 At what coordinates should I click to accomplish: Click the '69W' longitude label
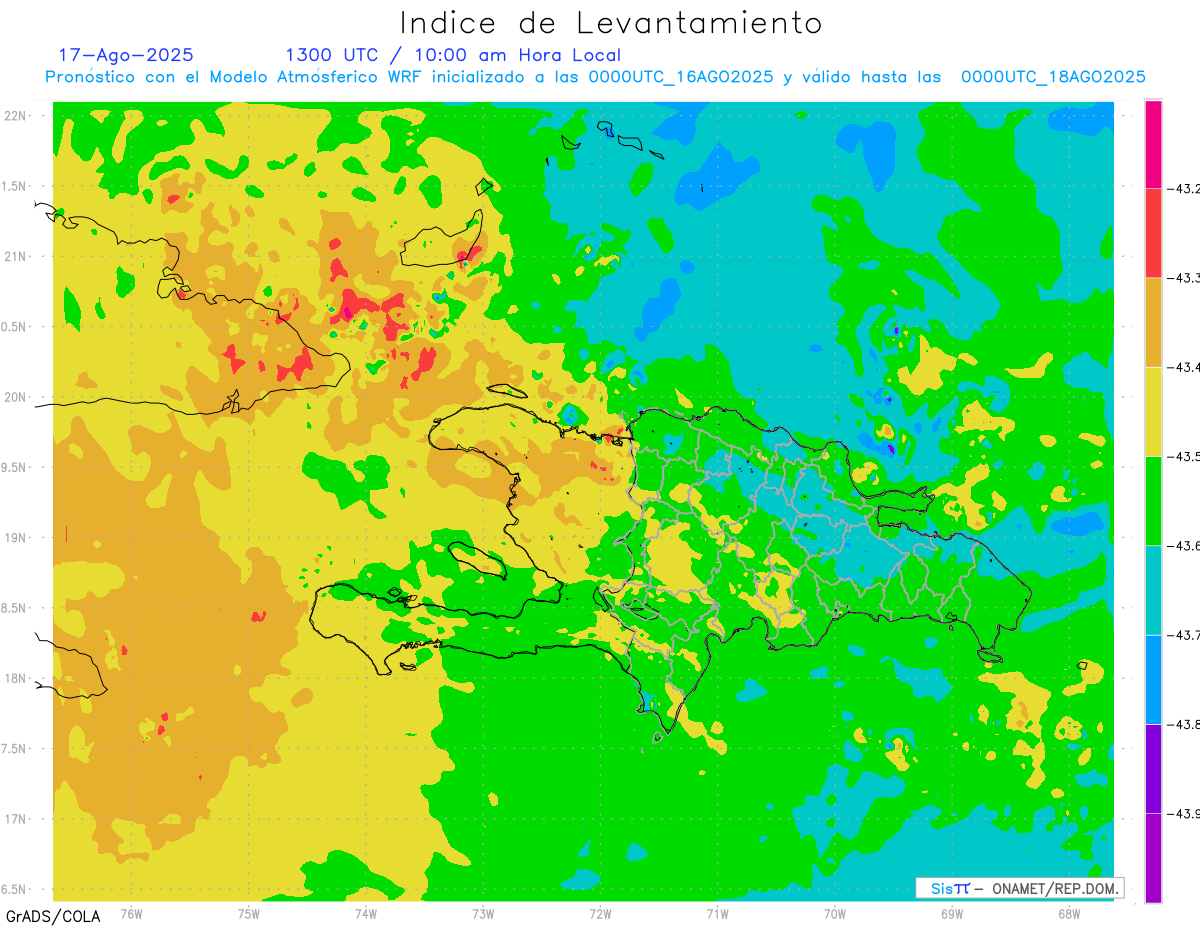pos(951,913)
